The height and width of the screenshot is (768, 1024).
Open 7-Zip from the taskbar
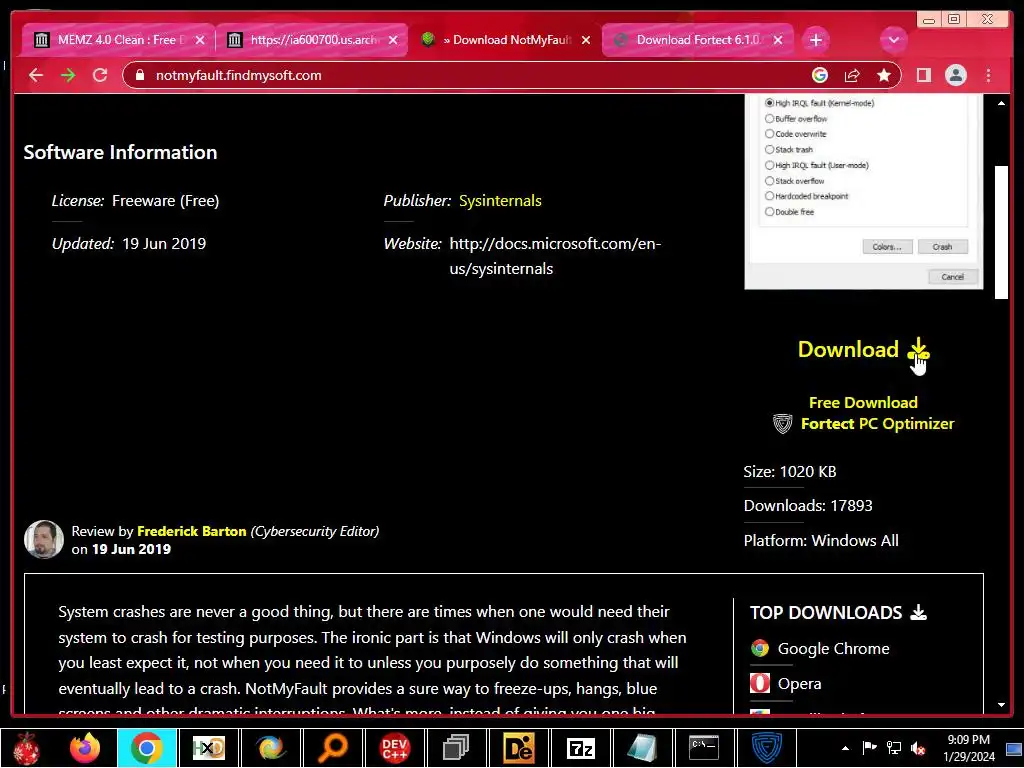[580, 748]
